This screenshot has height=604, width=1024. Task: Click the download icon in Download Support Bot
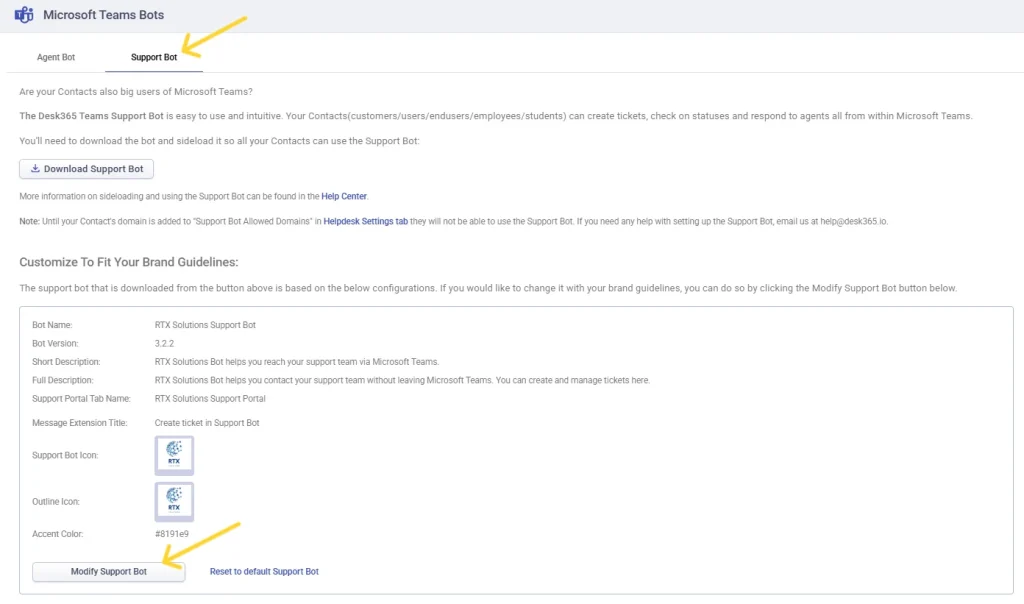tap(35, 168)
